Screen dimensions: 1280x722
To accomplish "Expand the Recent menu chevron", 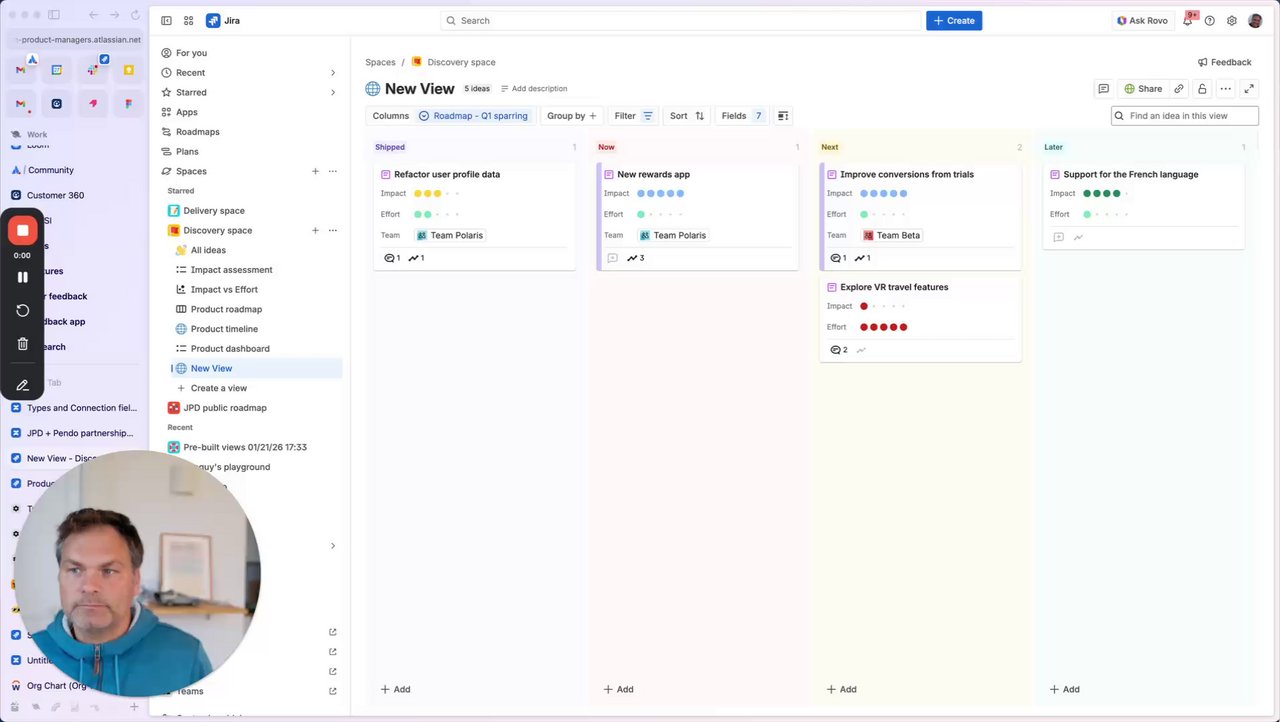I will click(x=333, y=73).
